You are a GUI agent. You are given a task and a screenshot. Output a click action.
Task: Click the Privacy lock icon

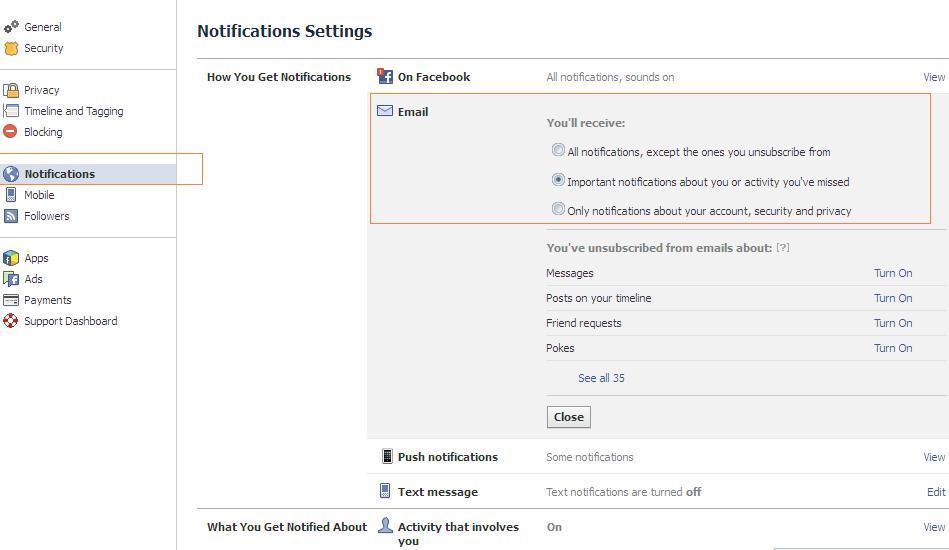coord(11,90)
